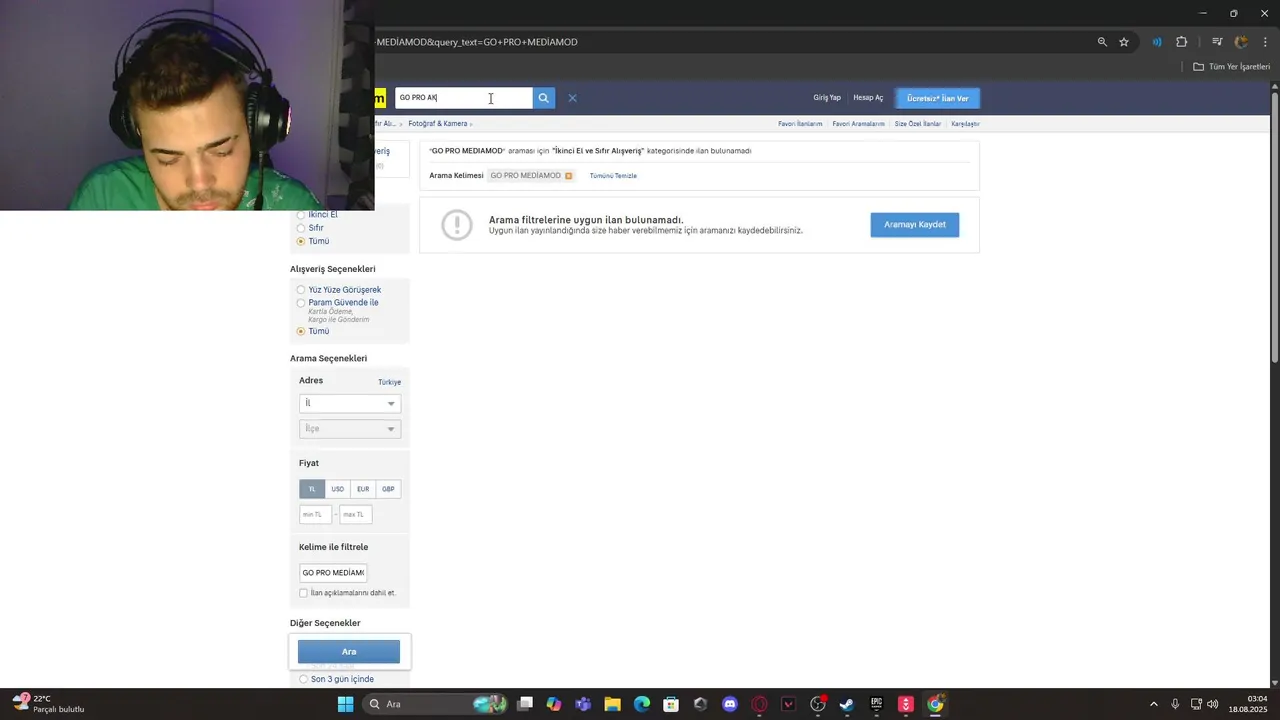
Task: Click the search box containing GO PRO AK
Action: coord(464,98)
